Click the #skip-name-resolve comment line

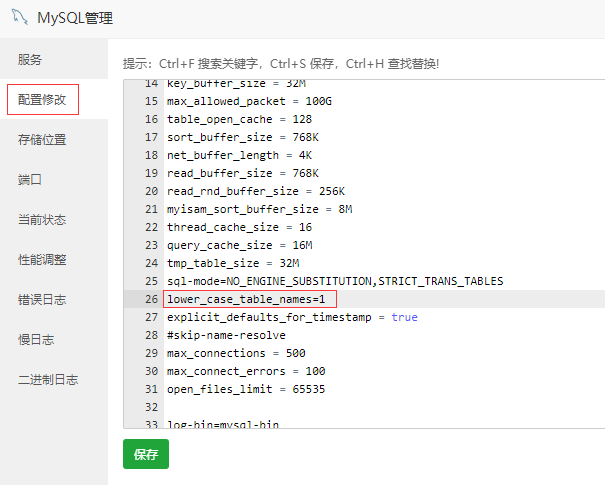(x=226, y=335)
